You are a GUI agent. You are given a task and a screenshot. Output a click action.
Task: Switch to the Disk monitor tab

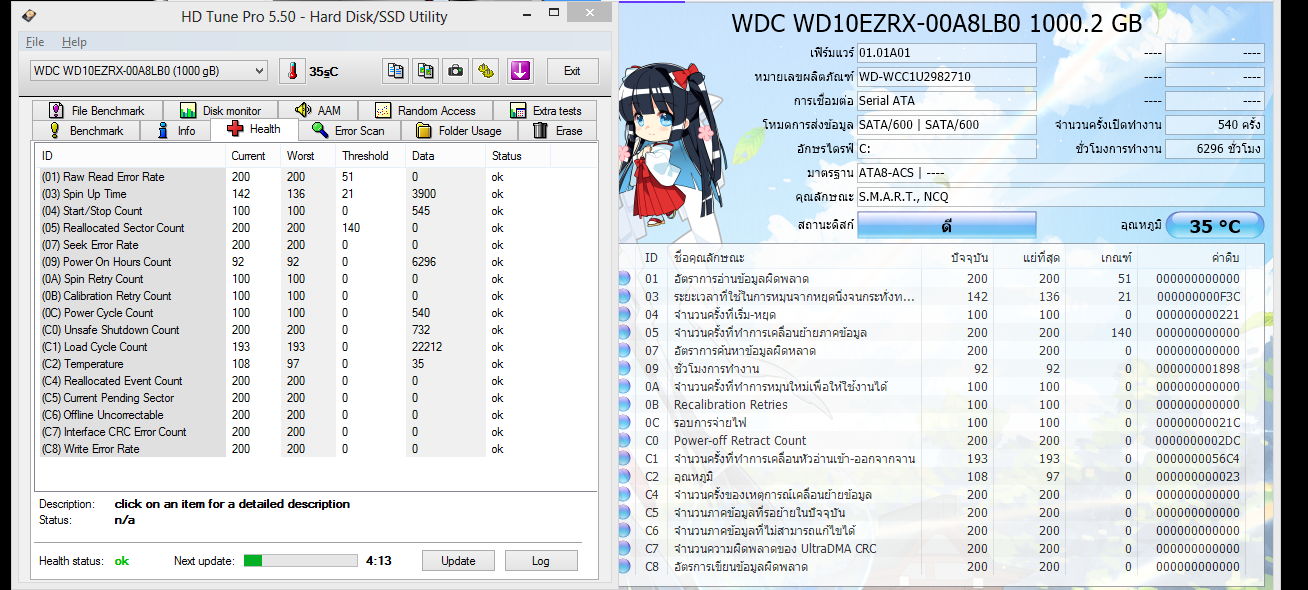220,110
